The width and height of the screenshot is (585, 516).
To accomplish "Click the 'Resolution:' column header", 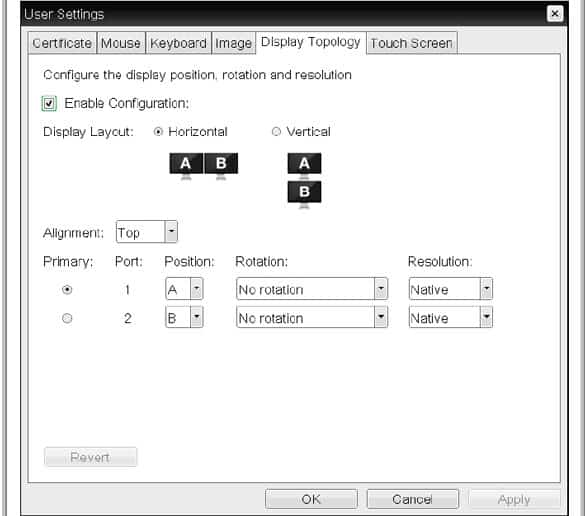I will coord(440,262).
